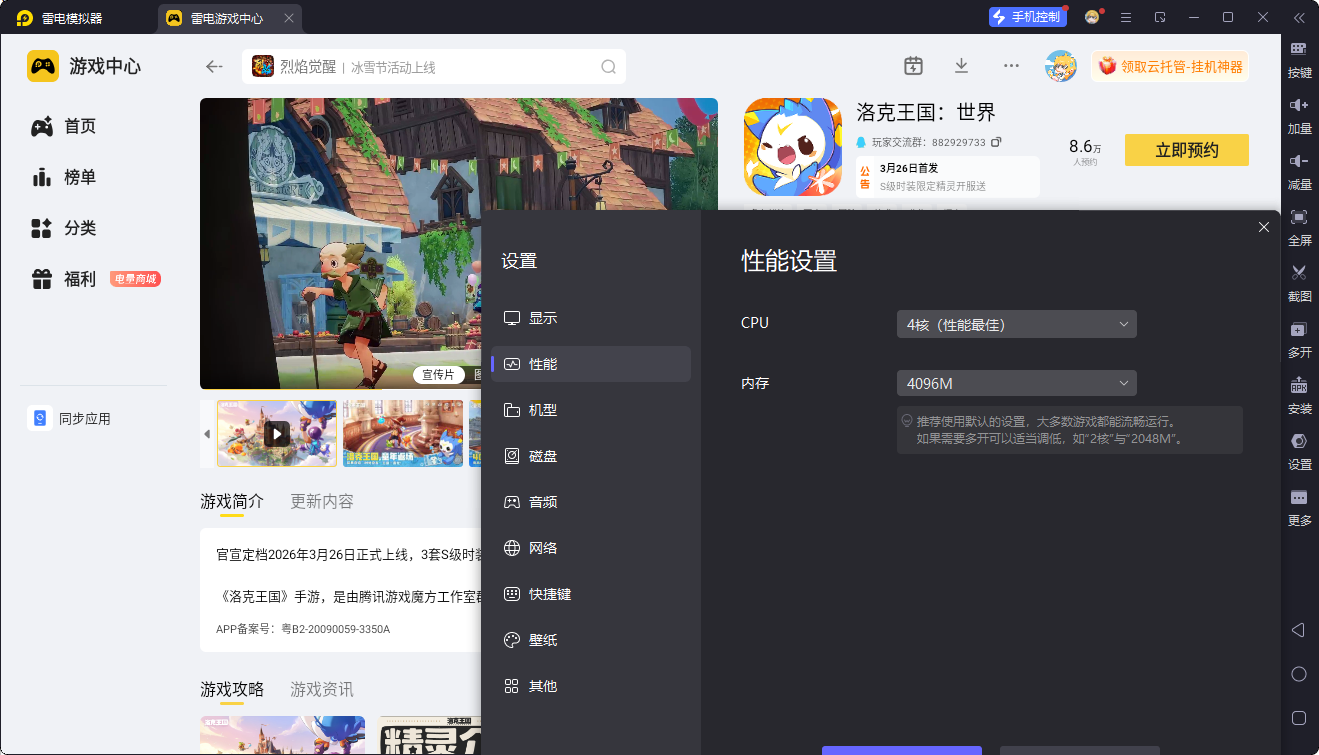Open the 按键 keymapping tool
Image resolution: width=1319 pixels, height=755 pixels.
(1299, 59)
